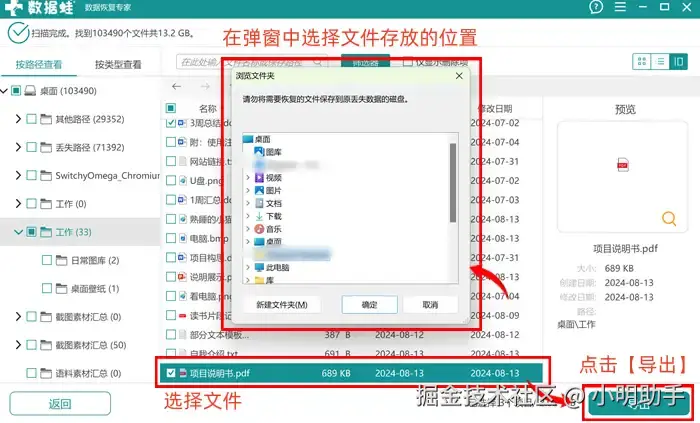Click the preview magnifier icon
Screen dimensions: 700x423
point(669,219)
